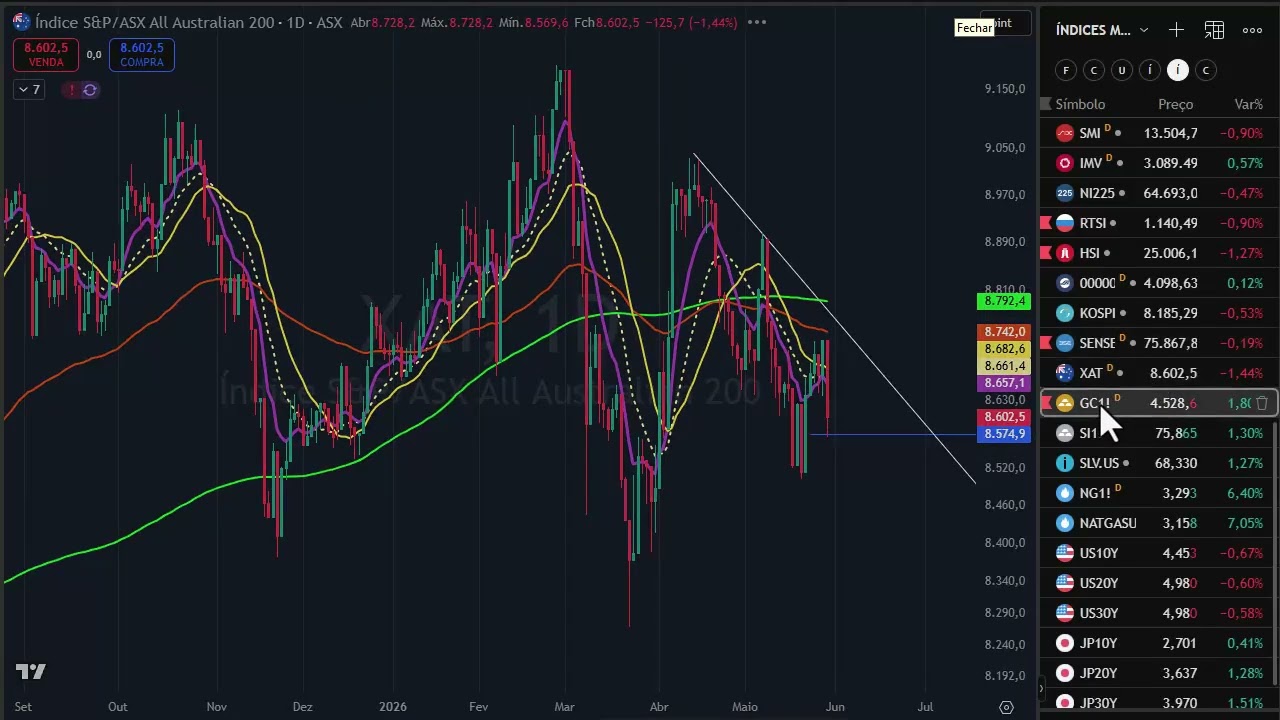
Task: Click the SLV.US symbol logo
Action: pyautogui.click(x=1065, y=463)
